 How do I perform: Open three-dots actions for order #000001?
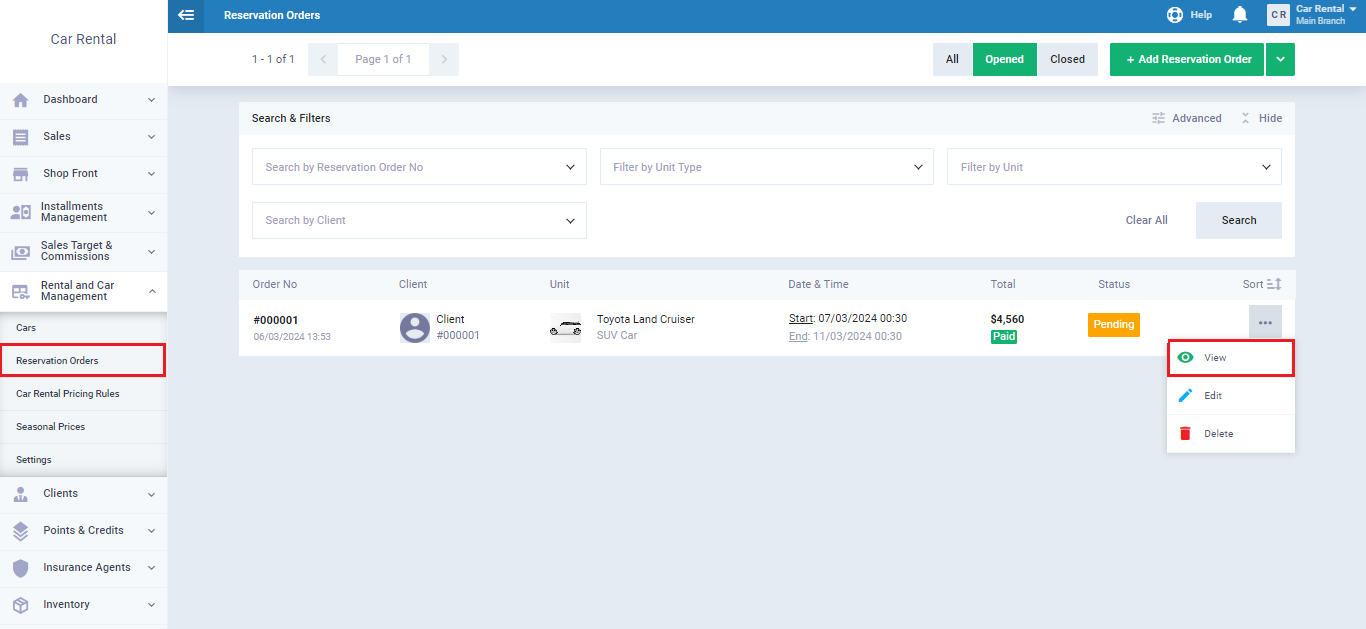click(1265, 322)
